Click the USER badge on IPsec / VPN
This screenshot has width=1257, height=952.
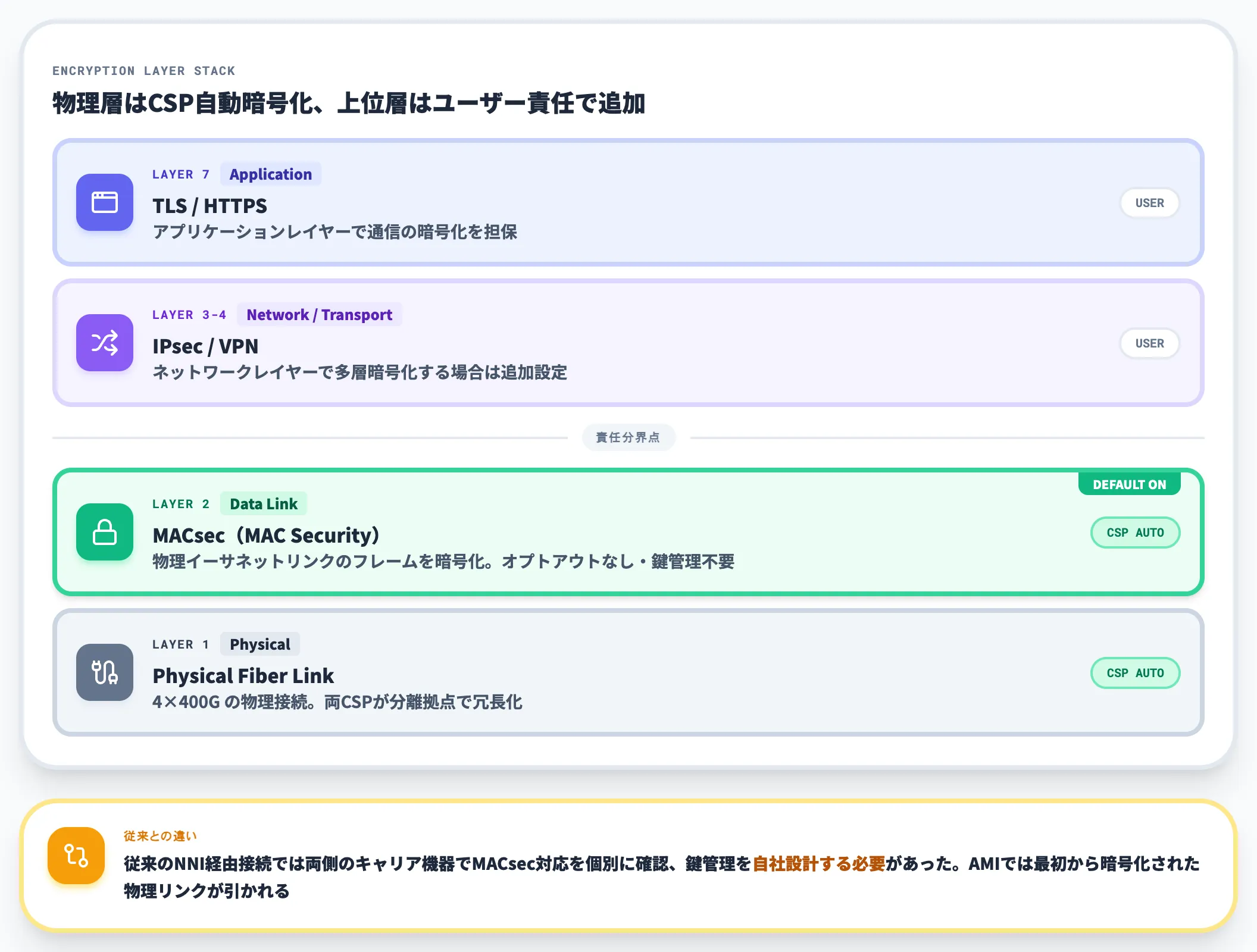(1149, 343)
